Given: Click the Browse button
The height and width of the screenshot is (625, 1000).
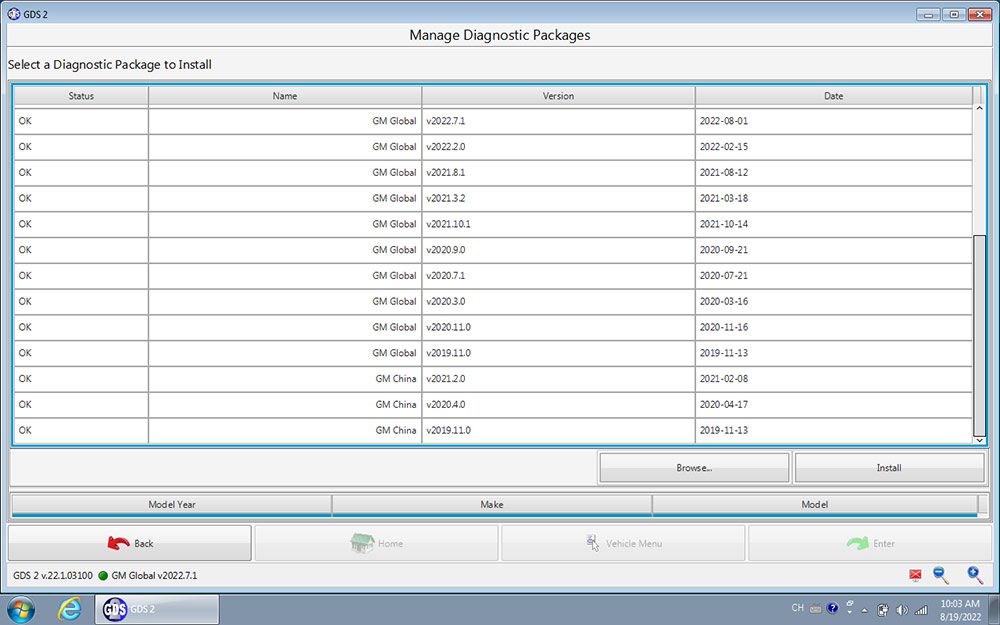Looking at the screenshot, I should click(694, 467).
